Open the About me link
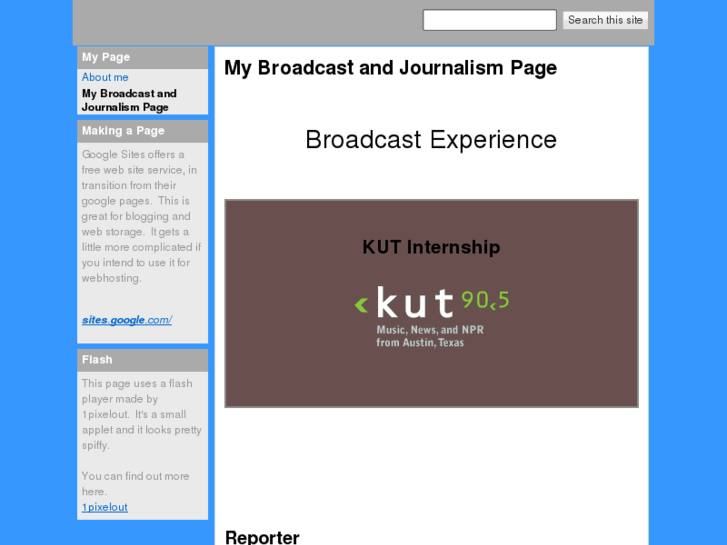Screen dimensions: 727x545 pos(105,77)
